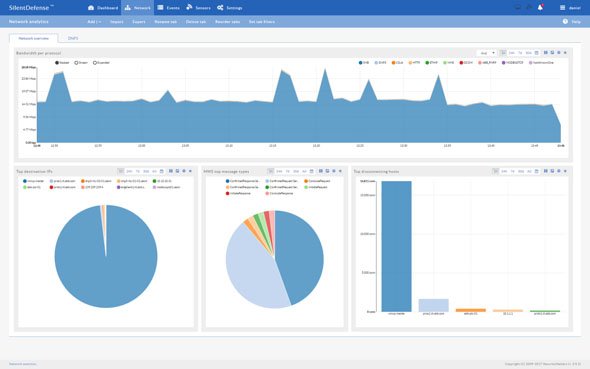590x369 pixels.
Task: Set Bandwidth per protocol range to 7d
Action: pyautogui.click(x=520, y=53)
